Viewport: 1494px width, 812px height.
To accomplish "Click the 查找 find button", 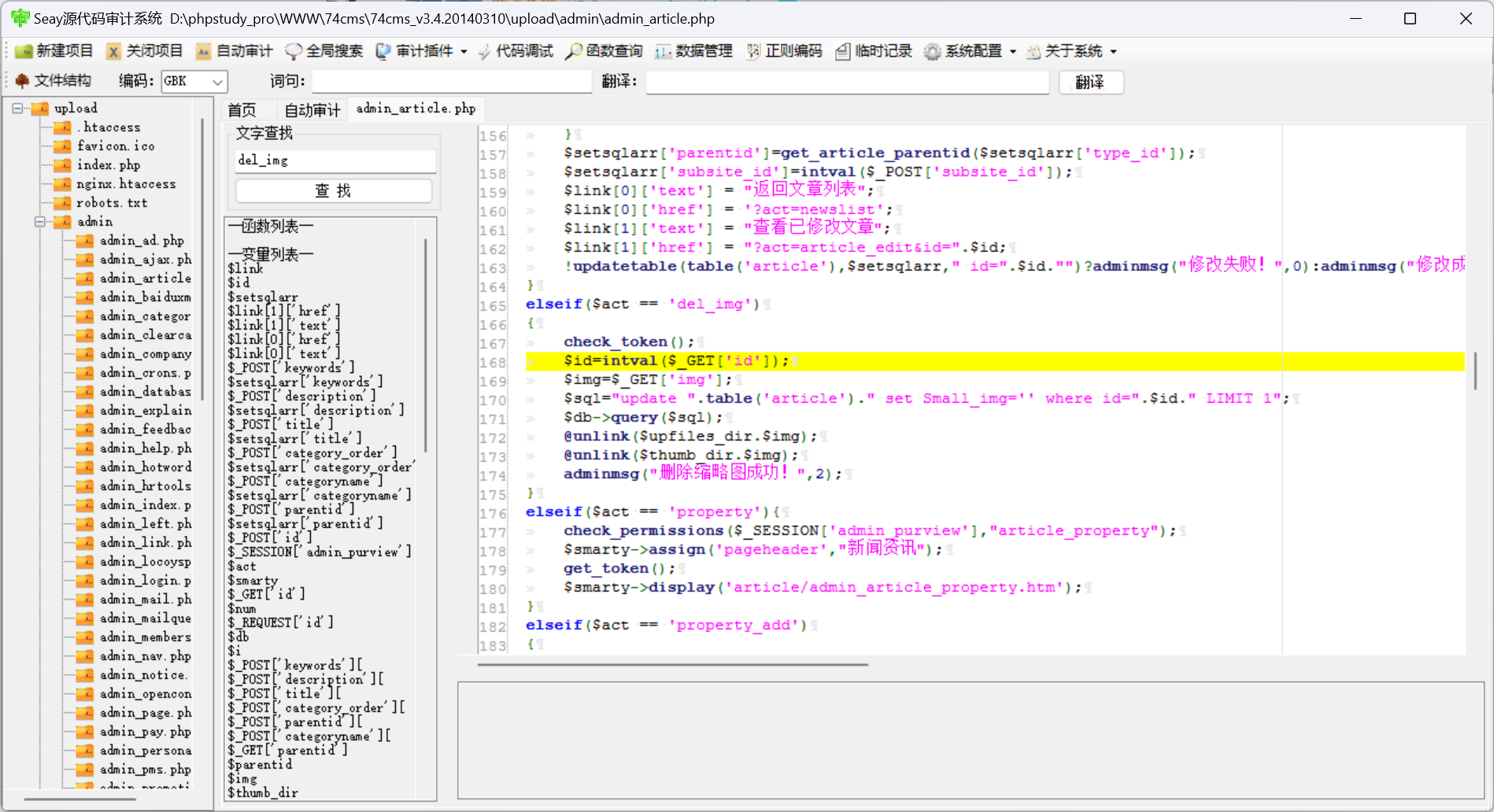I will 334,191.
